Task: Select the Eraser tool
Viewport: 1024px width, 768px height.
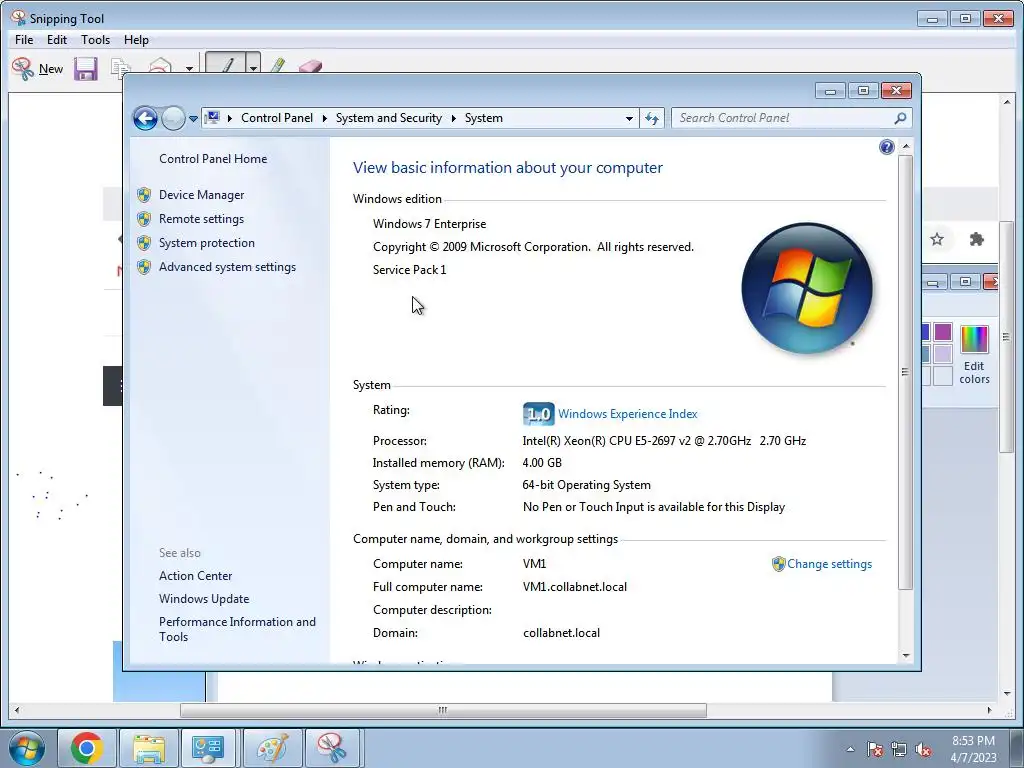Action: (x=310, y=66)
